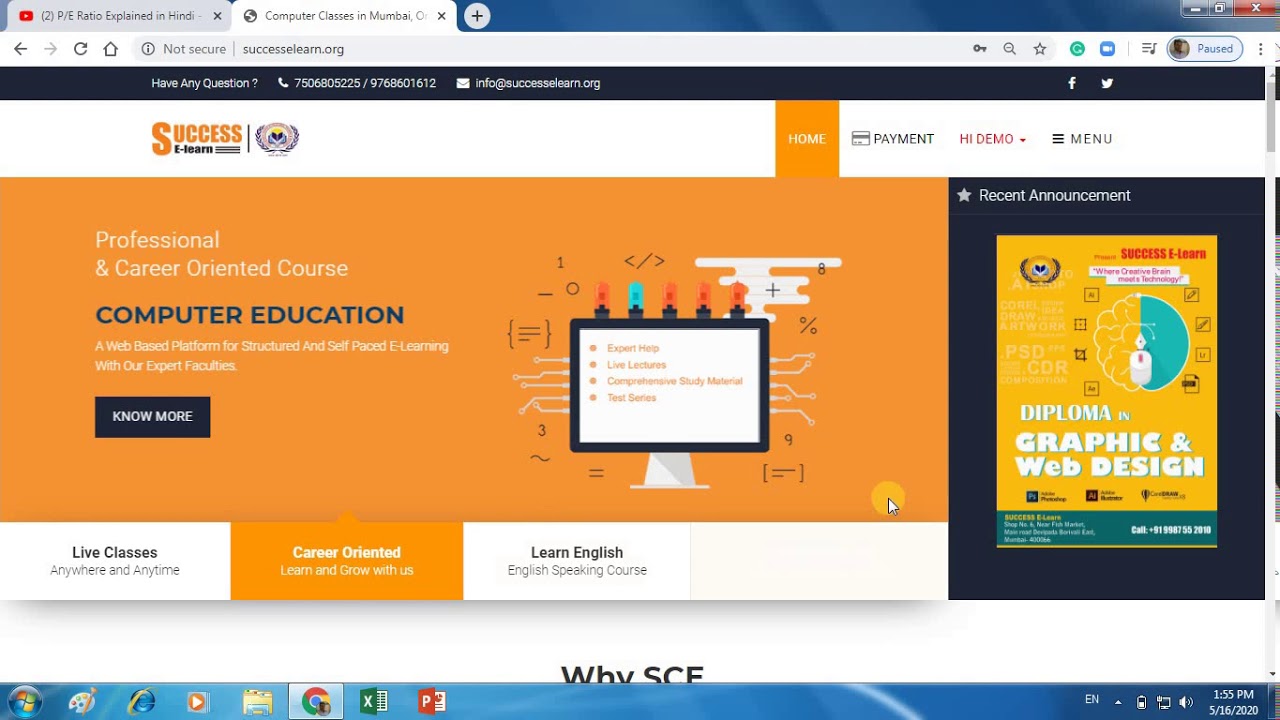Close the P/E Ratio Explained YouTube tab
1280x720 pixels.
(217, 16)
